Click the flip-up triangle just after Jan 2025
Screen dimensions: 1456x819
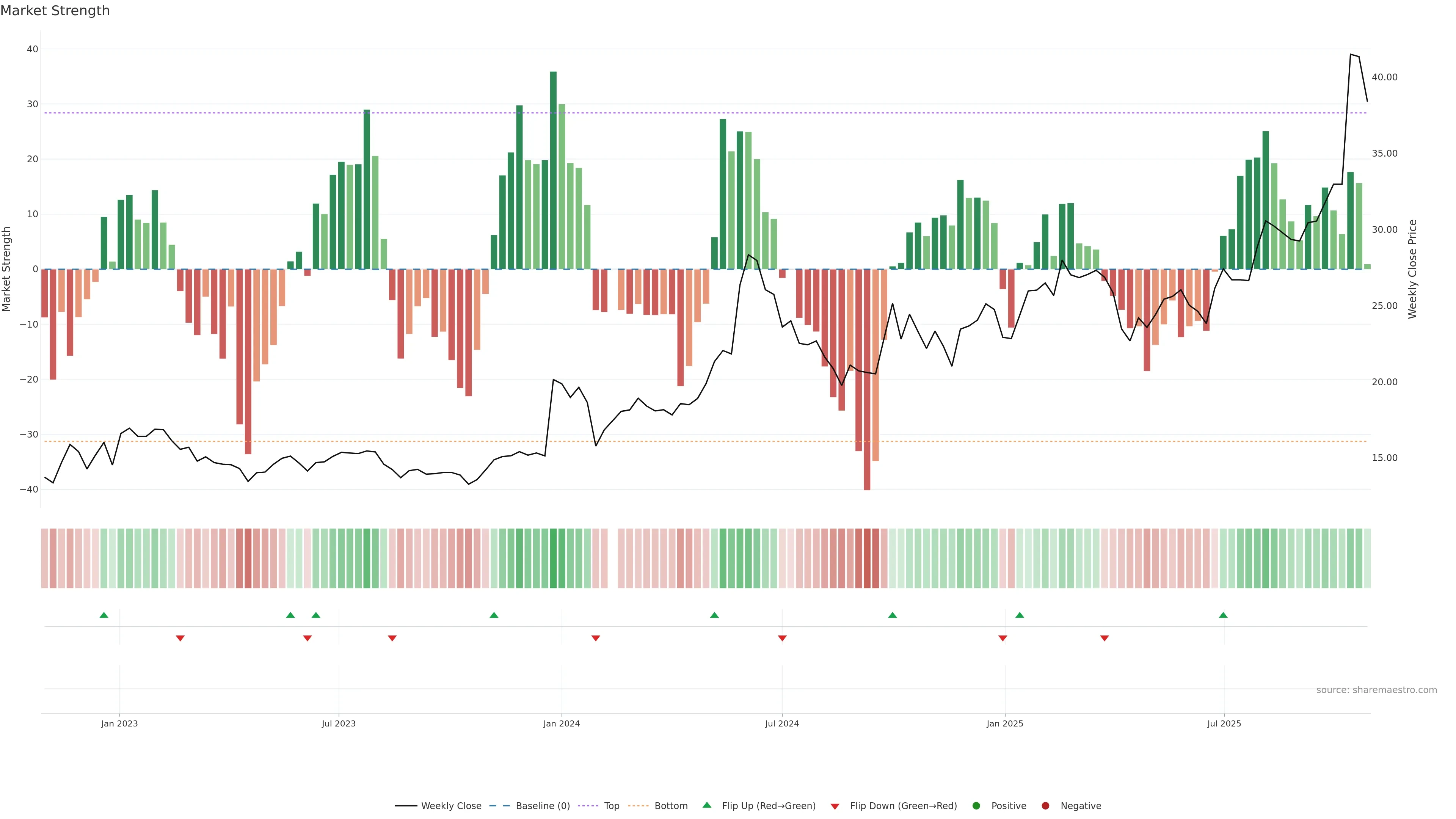(1020, 615)
